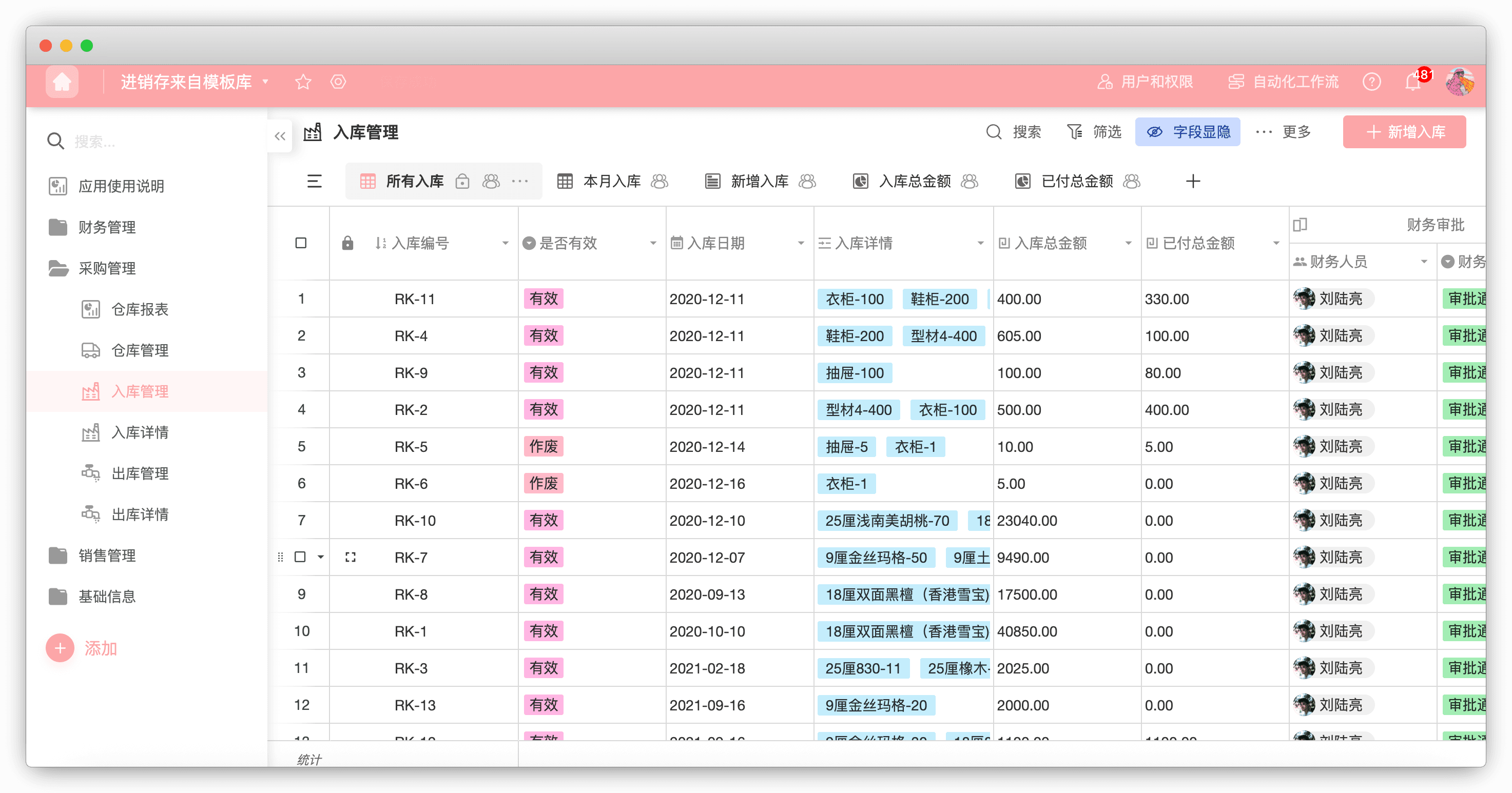Image resolution: width=1512 pixels, height=793 pixels.
Task: Expand row RK-7 record icon
Action: click(x=351, y=557)
